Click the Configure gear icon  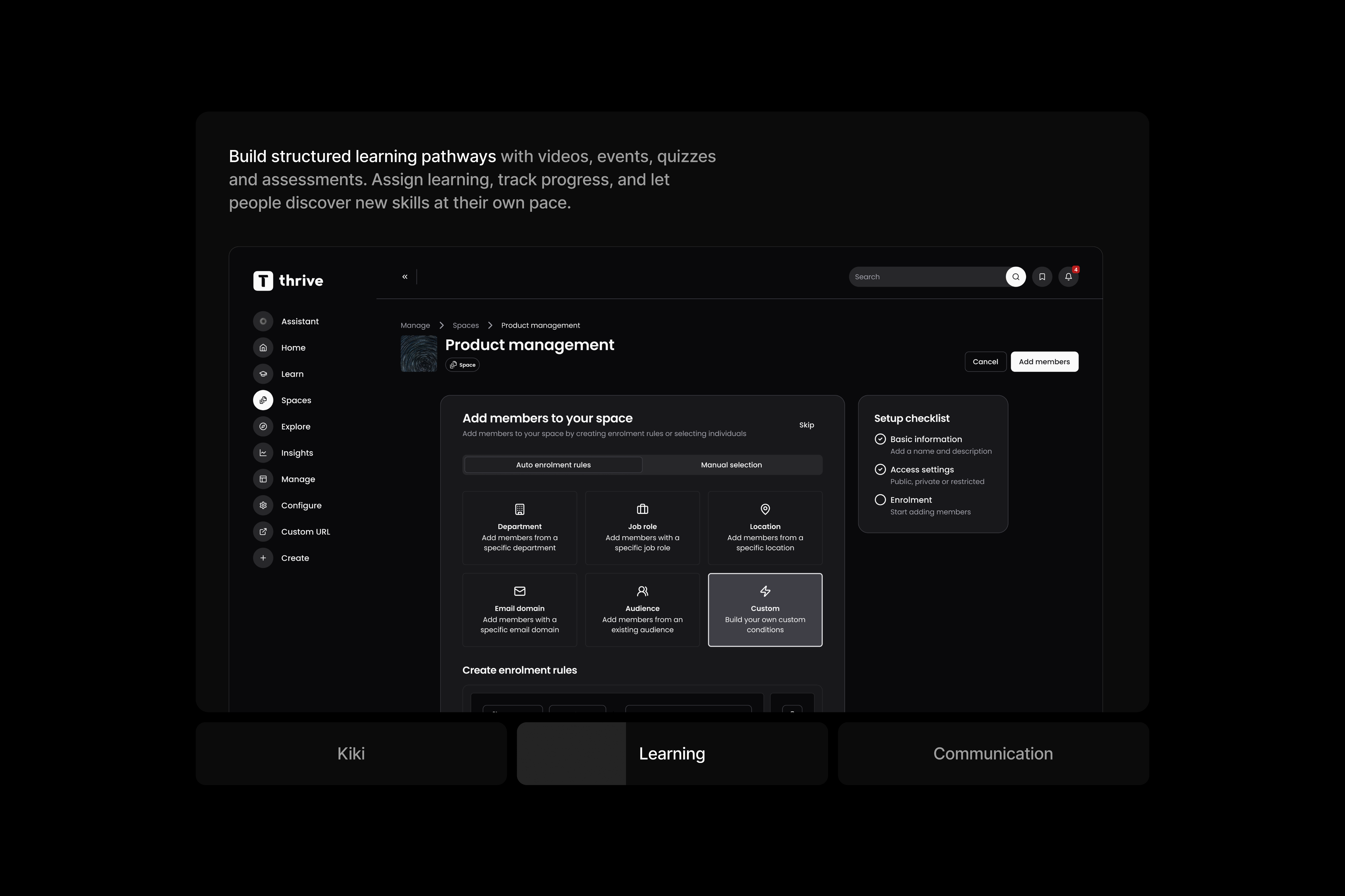(x=263, y=505)
